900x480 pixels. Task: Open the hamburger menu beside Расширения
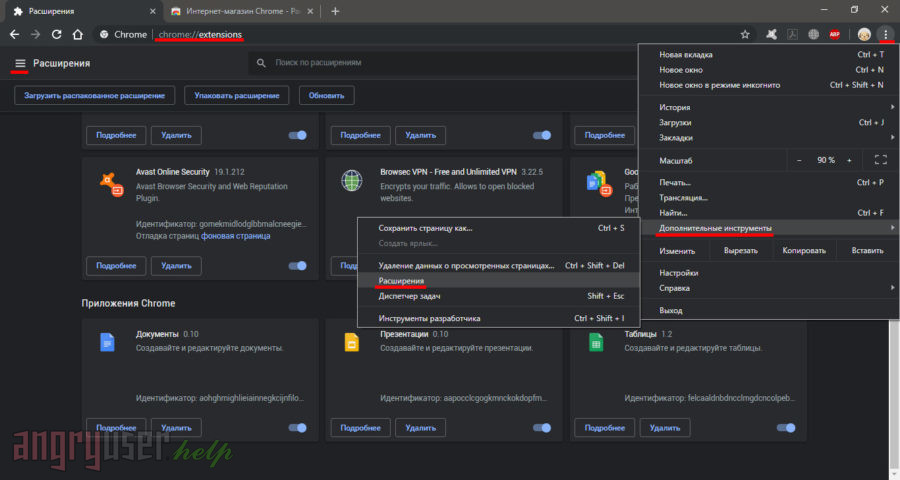pyautogui.click(x=19, y=63)
